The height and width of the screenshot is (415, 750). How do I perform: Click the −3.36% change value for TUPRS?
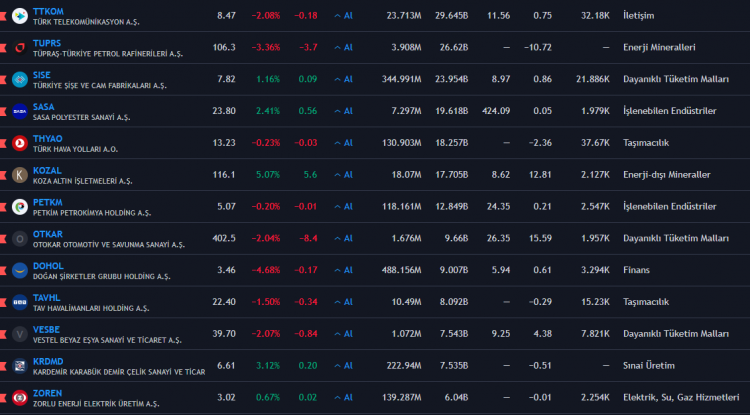click(266, 47)
